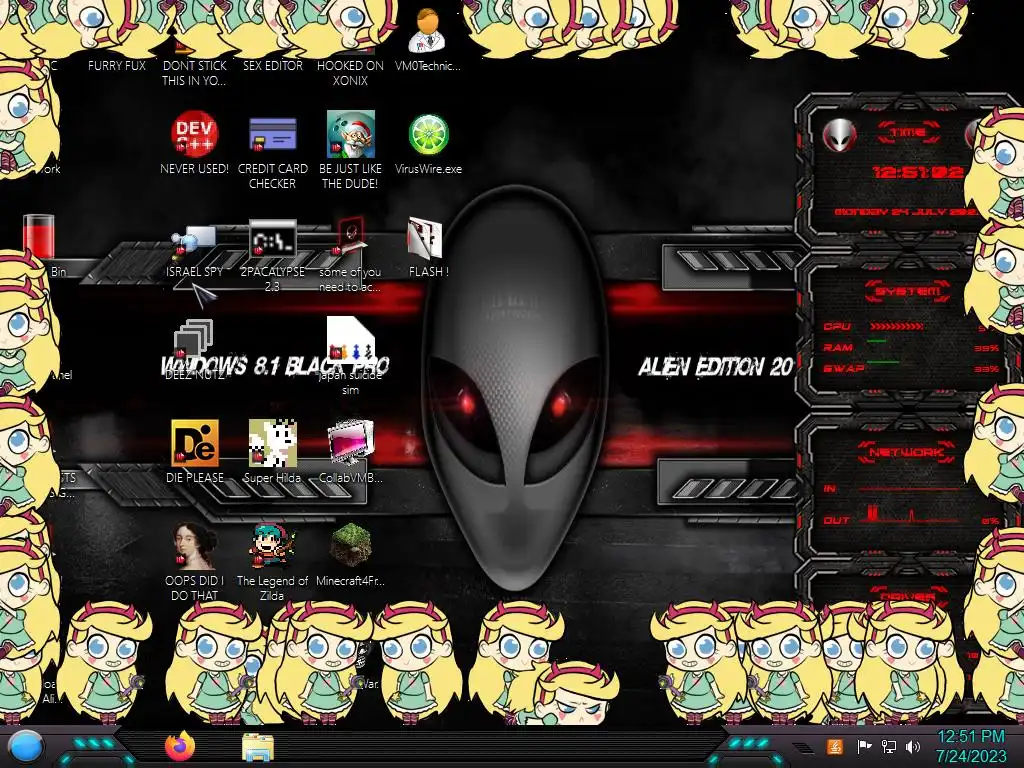Click the IN traffic row in NETWORK gadget
Screen dimensions: 1024x768
tap(893, 488)
